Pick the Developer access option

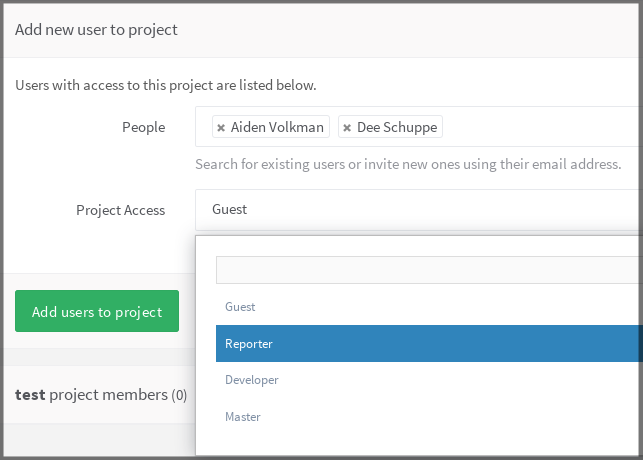click(252, 380)
